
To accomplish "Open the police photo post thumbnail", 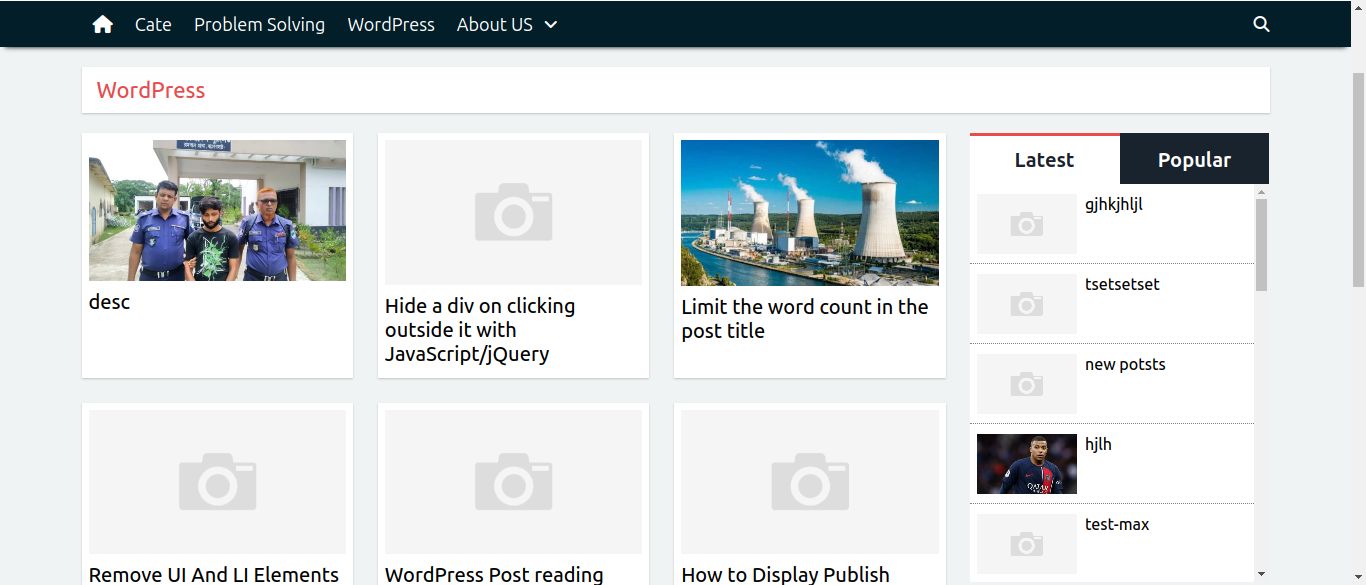I will [217, 210].
